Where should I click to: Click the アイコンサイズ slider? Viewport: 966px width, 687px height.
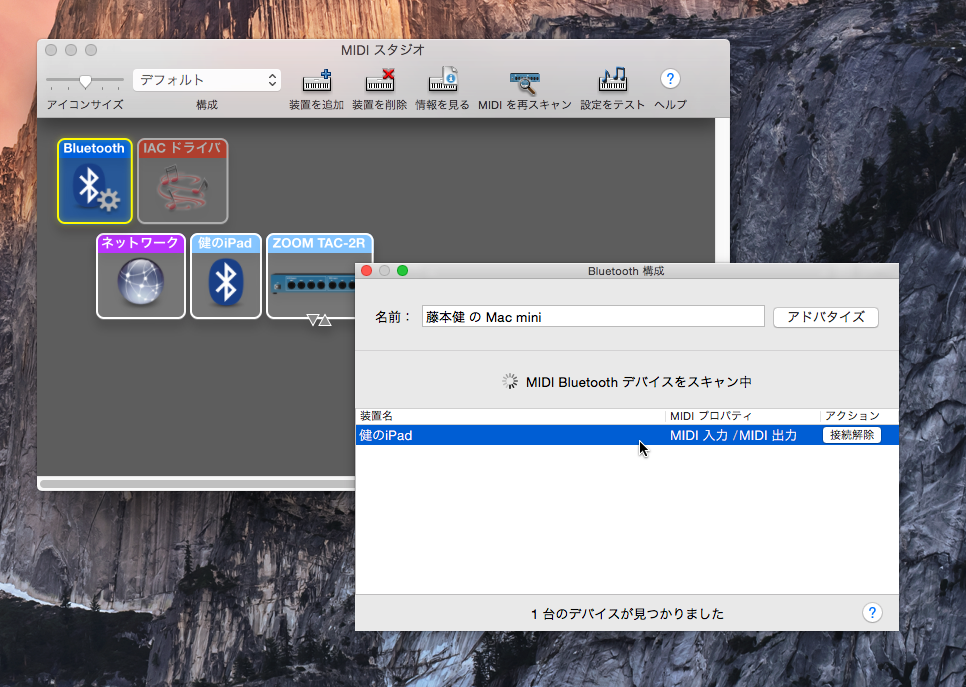click(85, 81)
